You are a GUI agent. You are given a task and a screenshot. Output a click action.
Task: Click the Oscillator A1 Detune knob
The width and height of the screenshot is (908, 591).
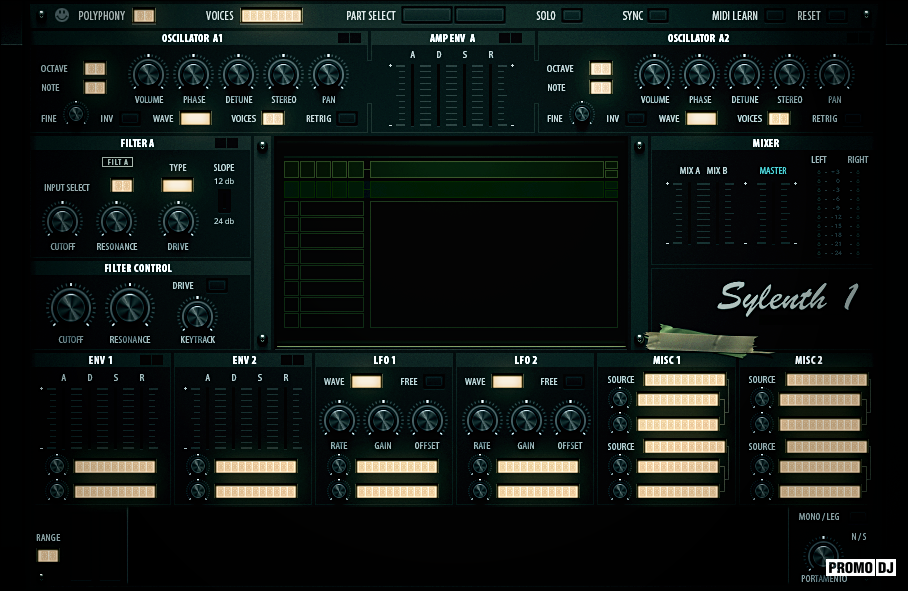(x=238, y=74)
